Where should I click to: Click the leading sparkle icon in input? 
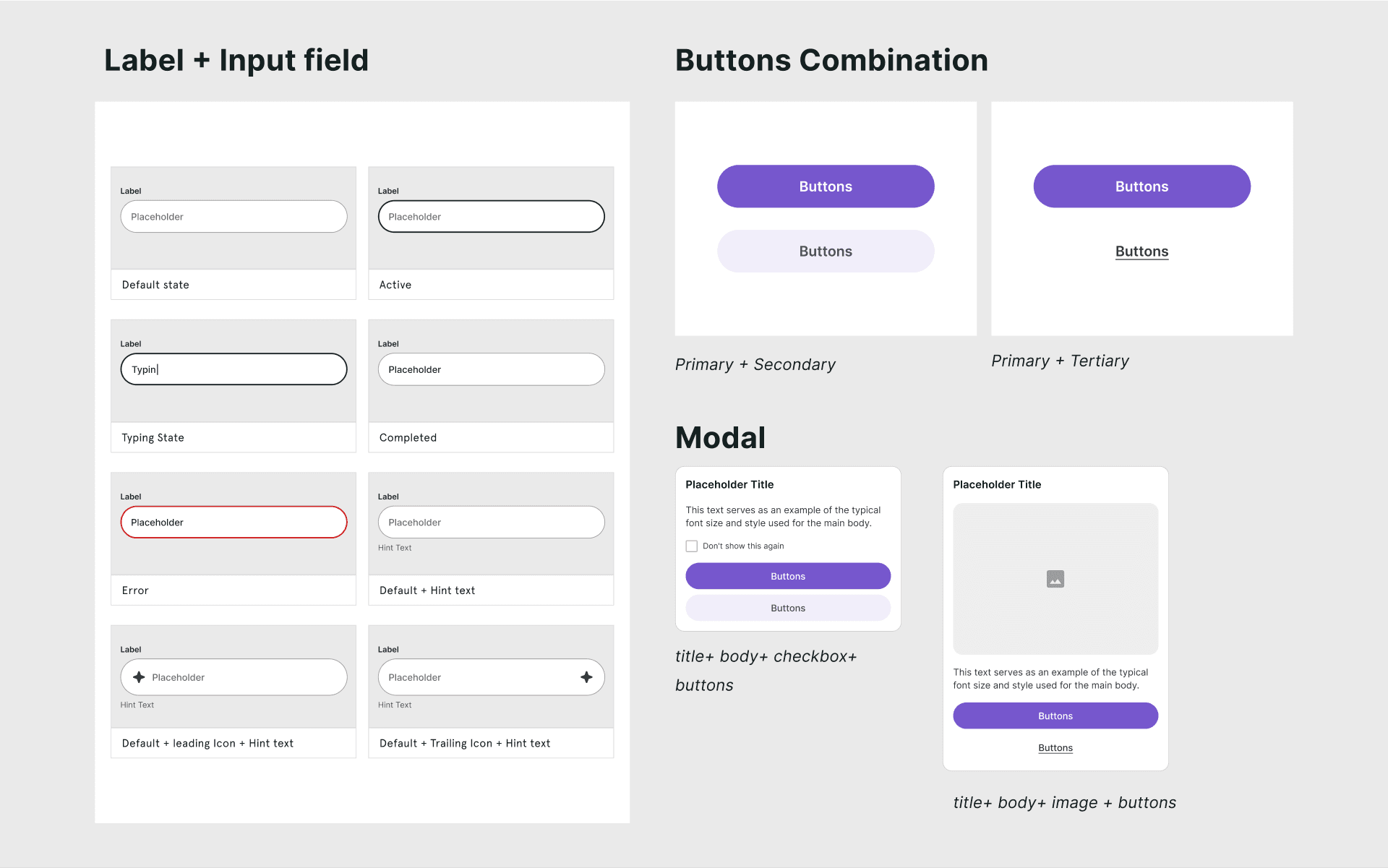(139, 677)
